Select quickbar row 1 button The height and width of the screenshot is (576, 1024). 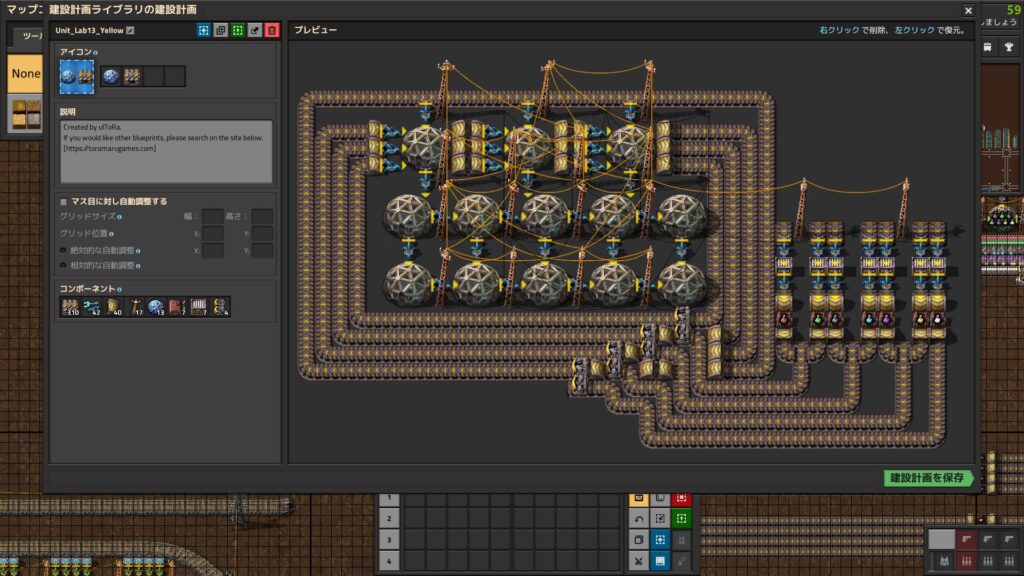click(389, 498)
